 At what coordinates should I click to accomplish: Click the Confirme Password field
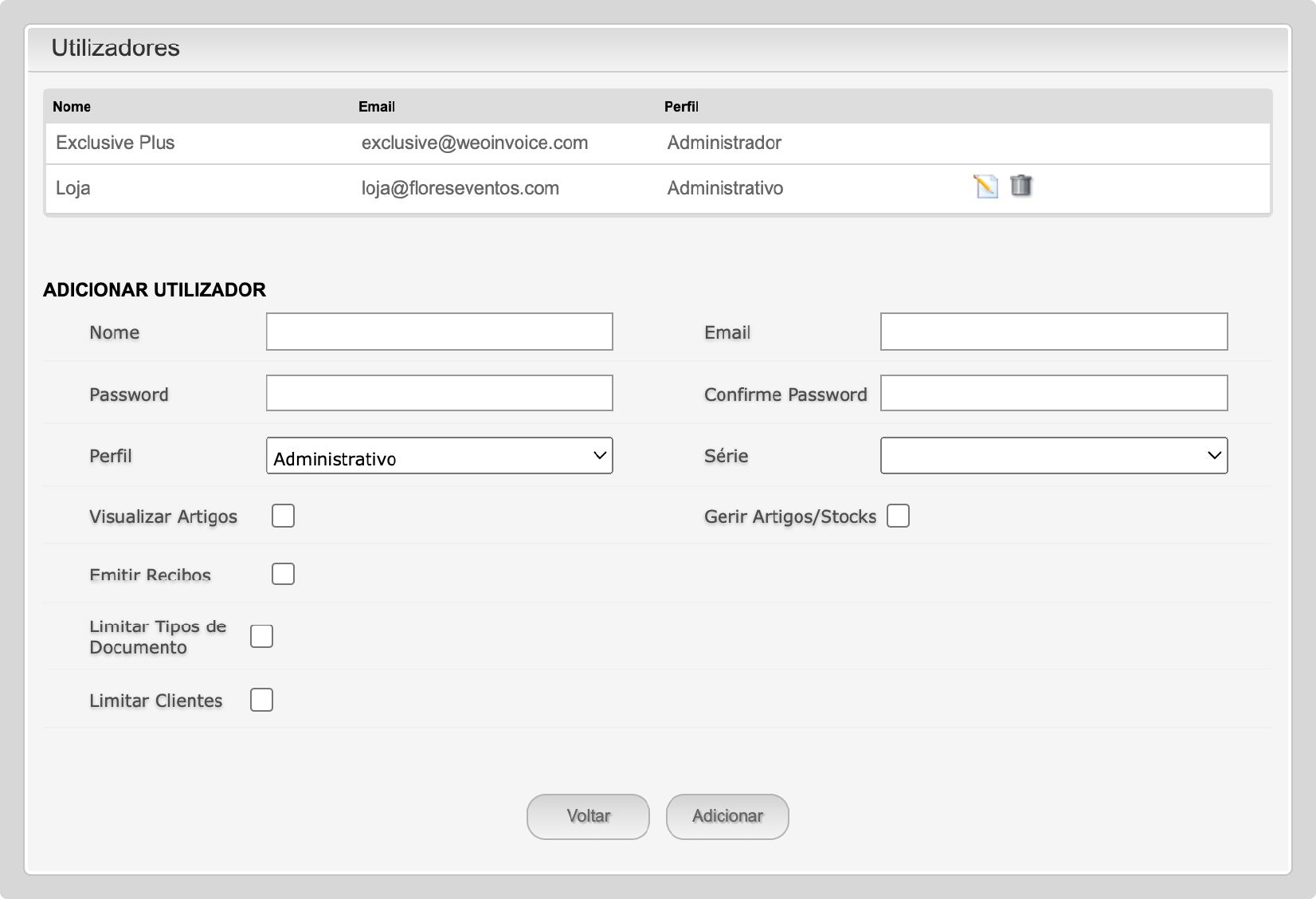click(1053, 393)
